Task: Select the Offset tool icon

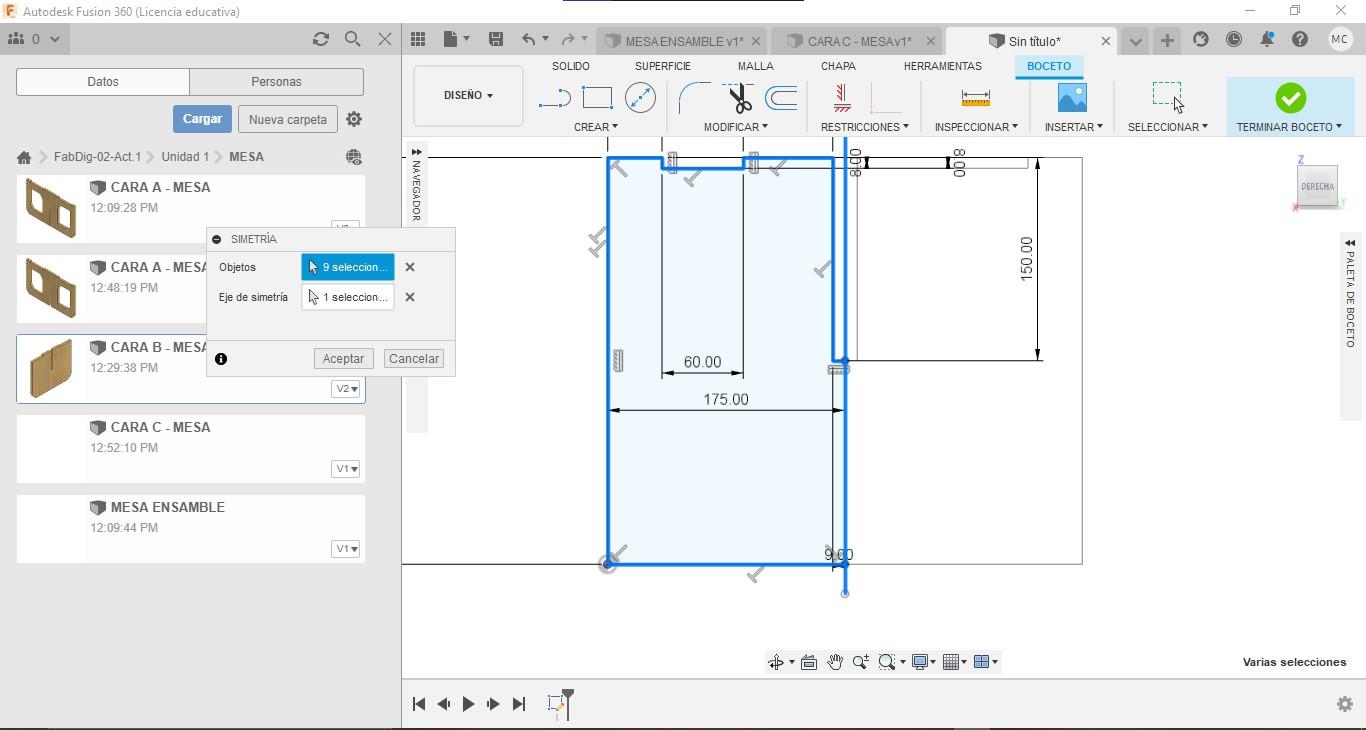Action: 781,98
